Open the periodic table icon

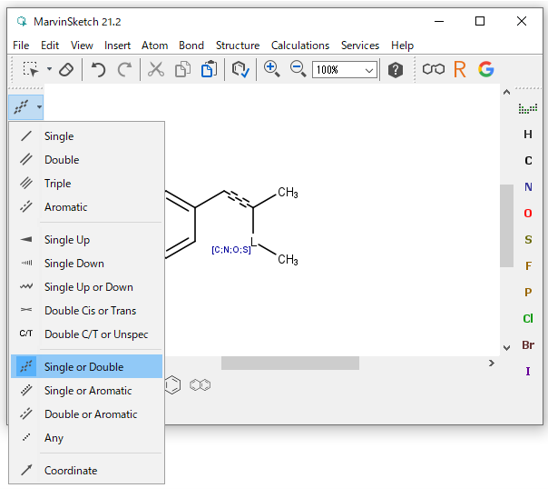click(528, 108)
